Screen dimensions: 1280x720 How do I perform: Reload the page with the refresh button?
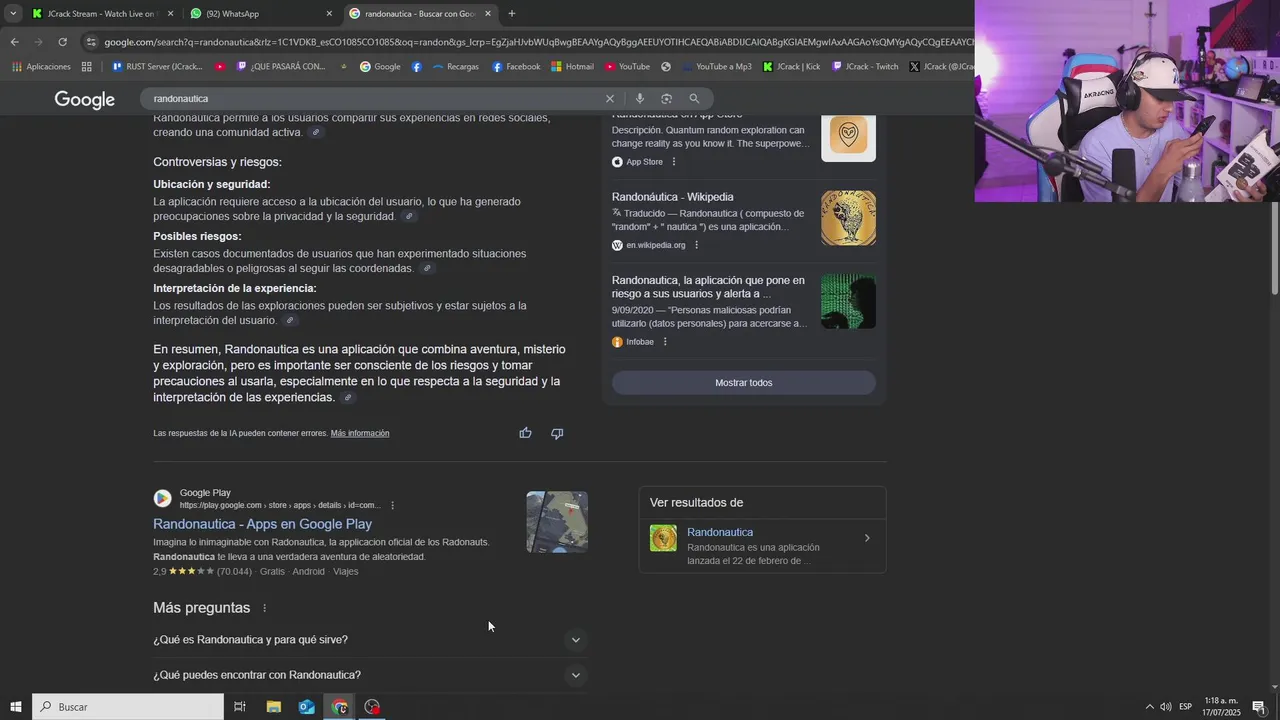click(62, 42)
